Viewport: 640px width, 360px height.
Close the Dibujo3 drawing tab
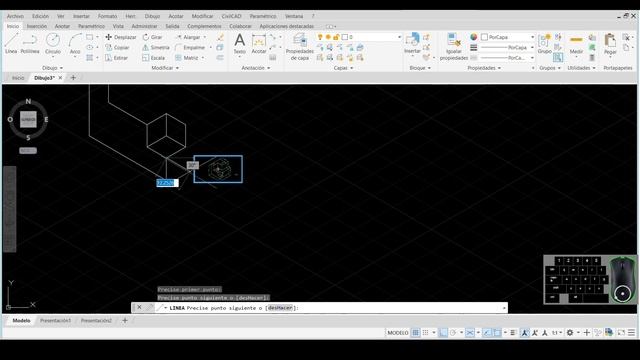pos(60,78)
